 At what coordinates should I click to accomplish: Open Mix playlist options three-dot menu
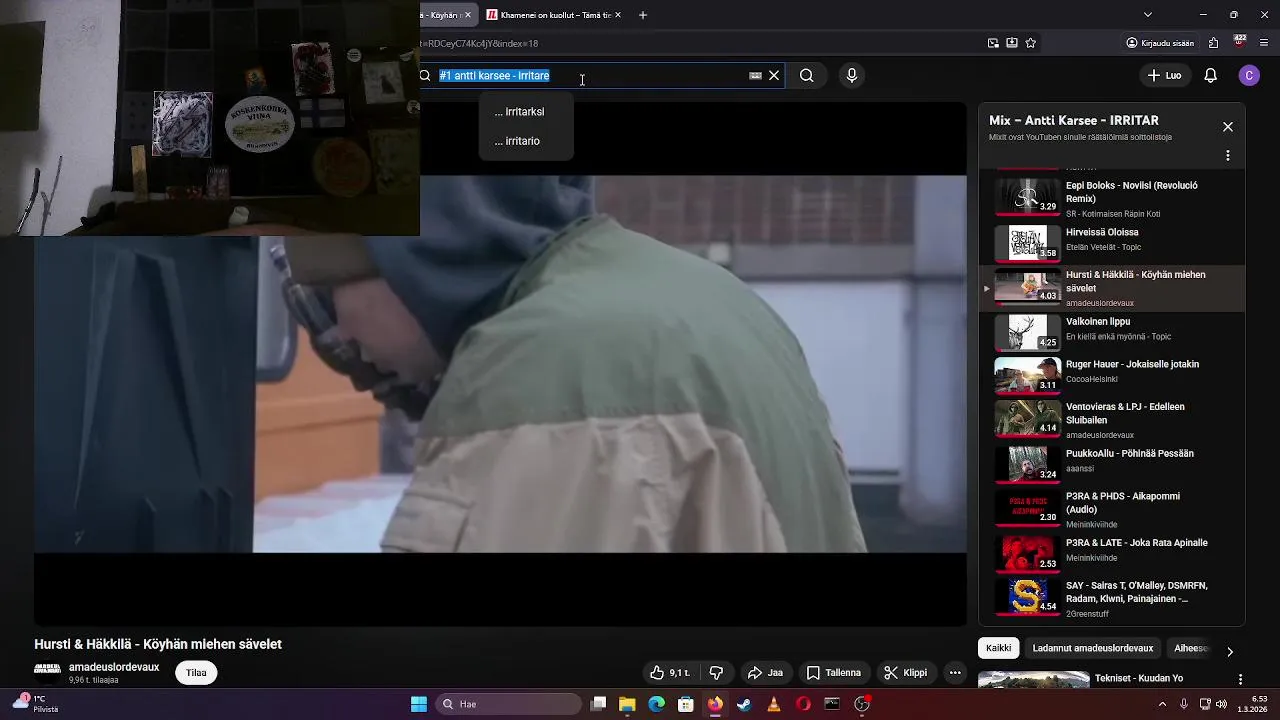(x=1228, y=156)
